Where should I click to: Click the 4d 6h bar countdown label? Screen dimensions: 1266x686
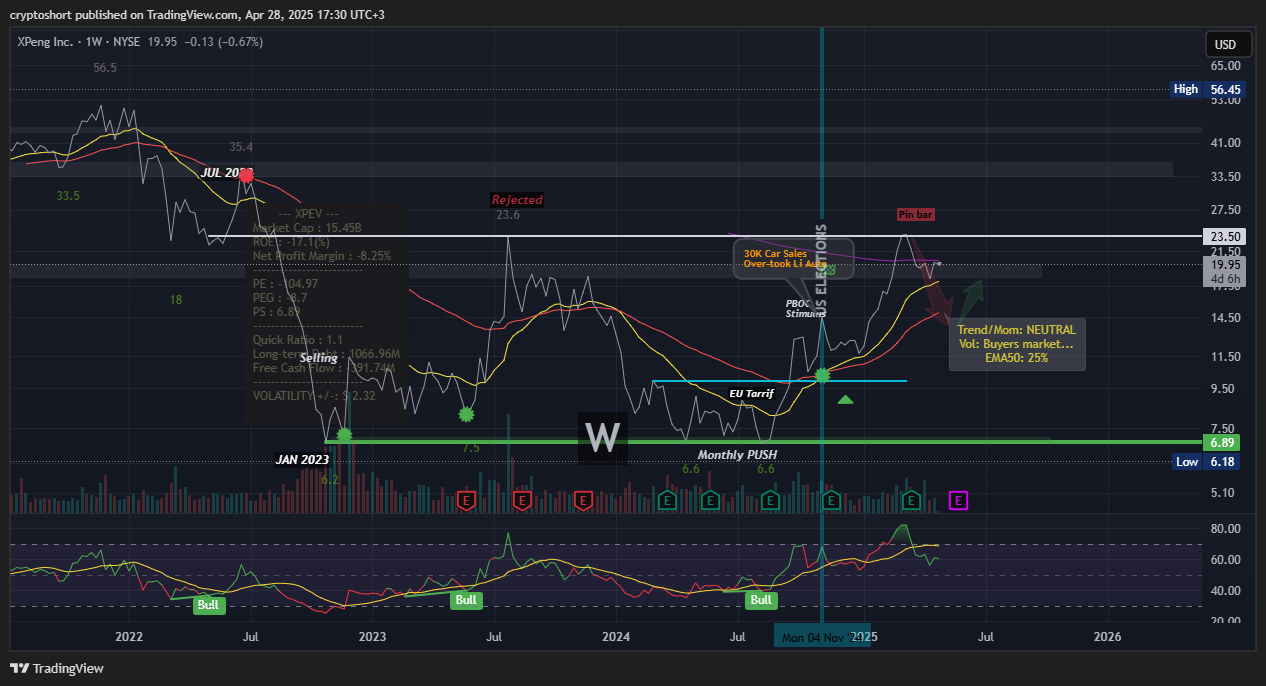[1225, 279]
